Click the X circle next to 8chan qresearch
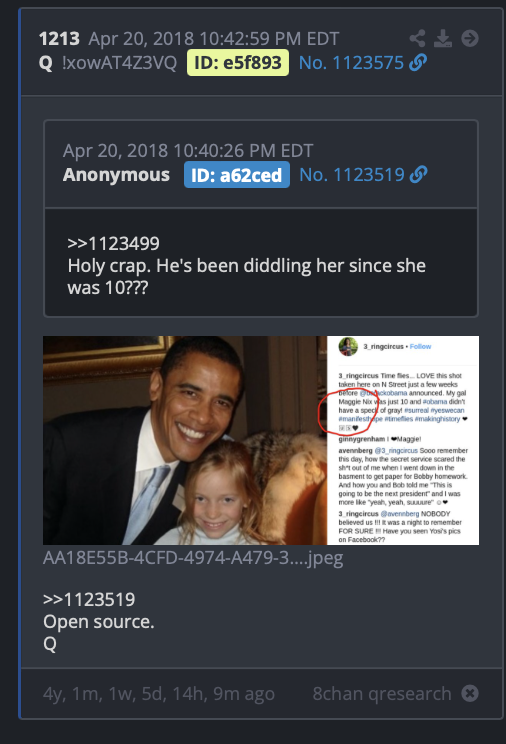Image resolution: width=506 pixels, height=744 pixels. (x=469, y=693)
